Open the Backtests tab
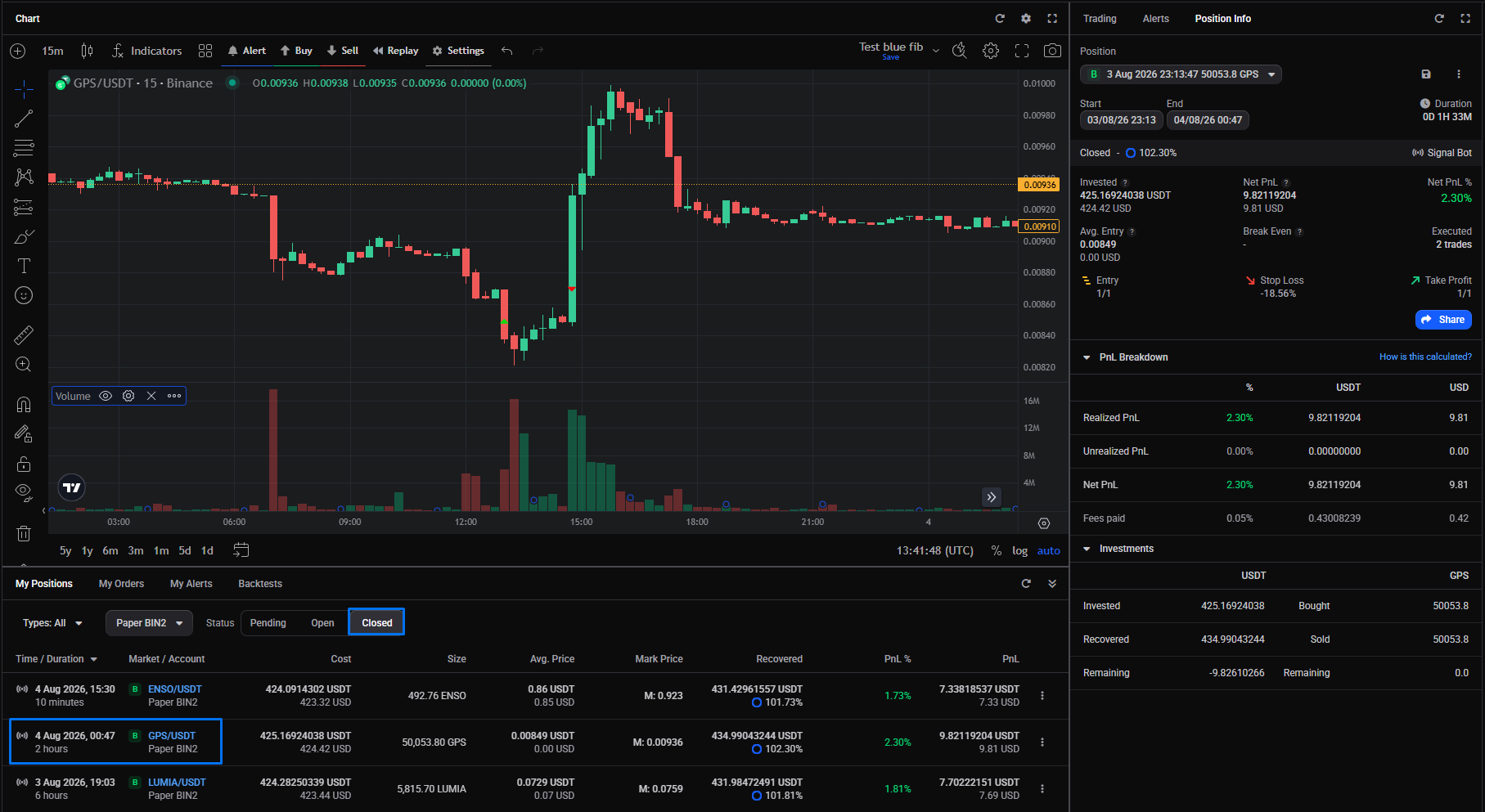Viewport: 1485px width, 812px height. click(x=260, y=584)
